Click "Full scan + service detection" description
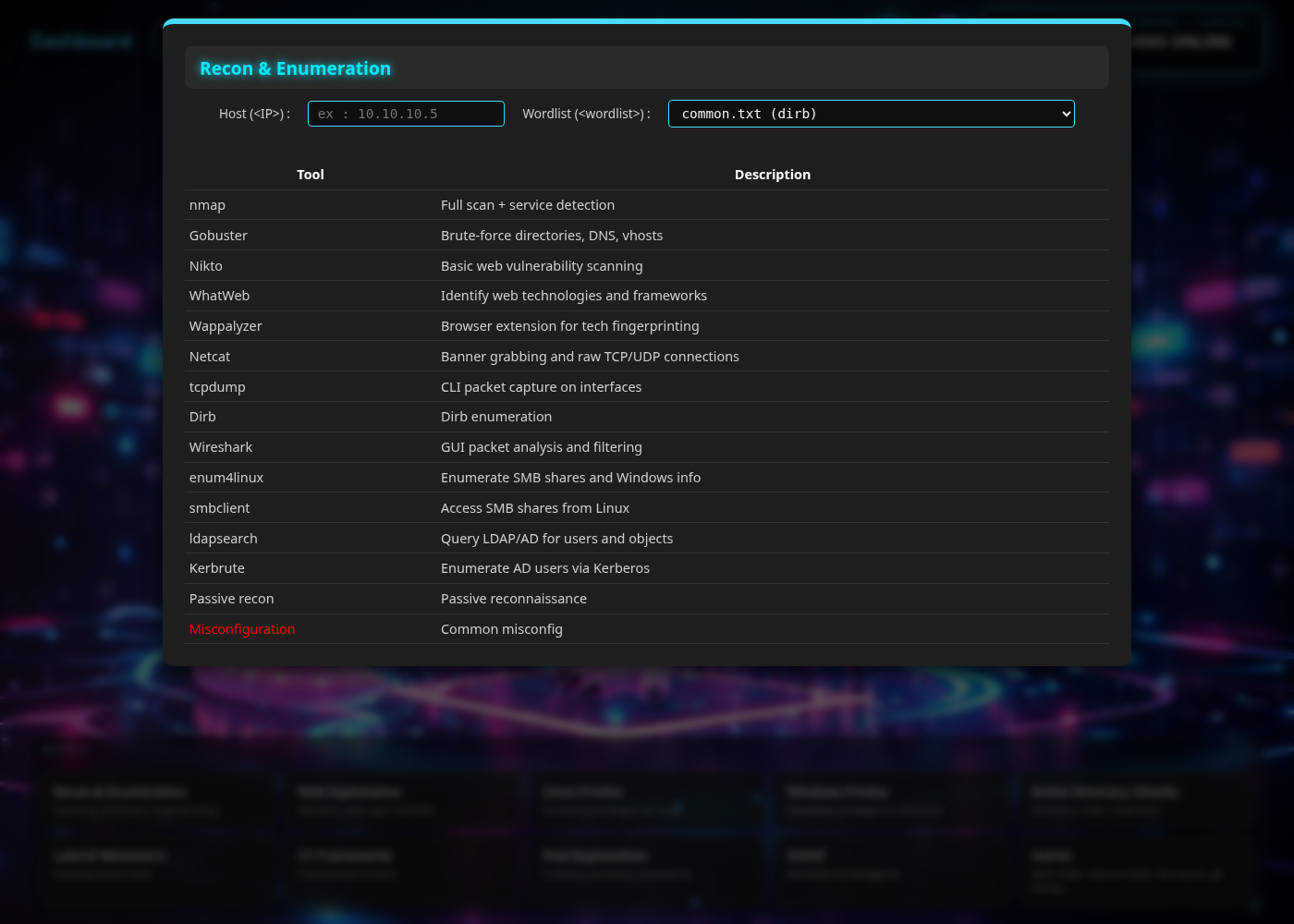 (528, 205)
